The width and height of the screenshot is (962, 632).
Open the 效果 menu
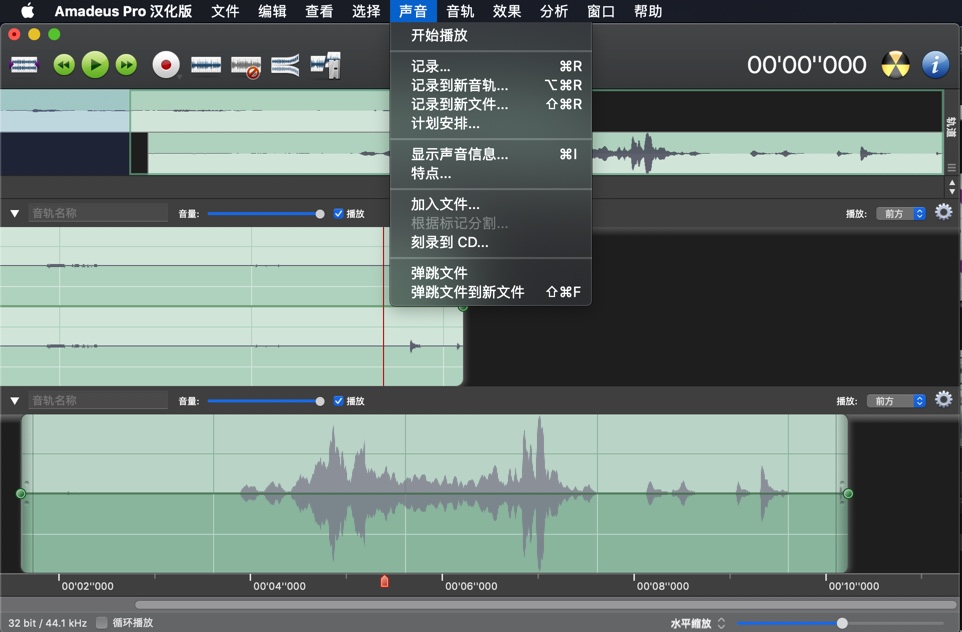507,11
